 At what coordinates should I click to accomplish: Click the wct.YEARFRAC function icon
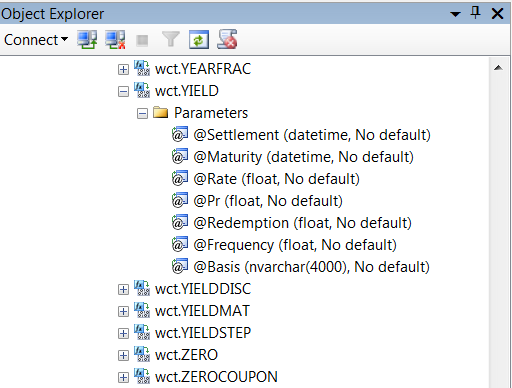pos(142,68)
